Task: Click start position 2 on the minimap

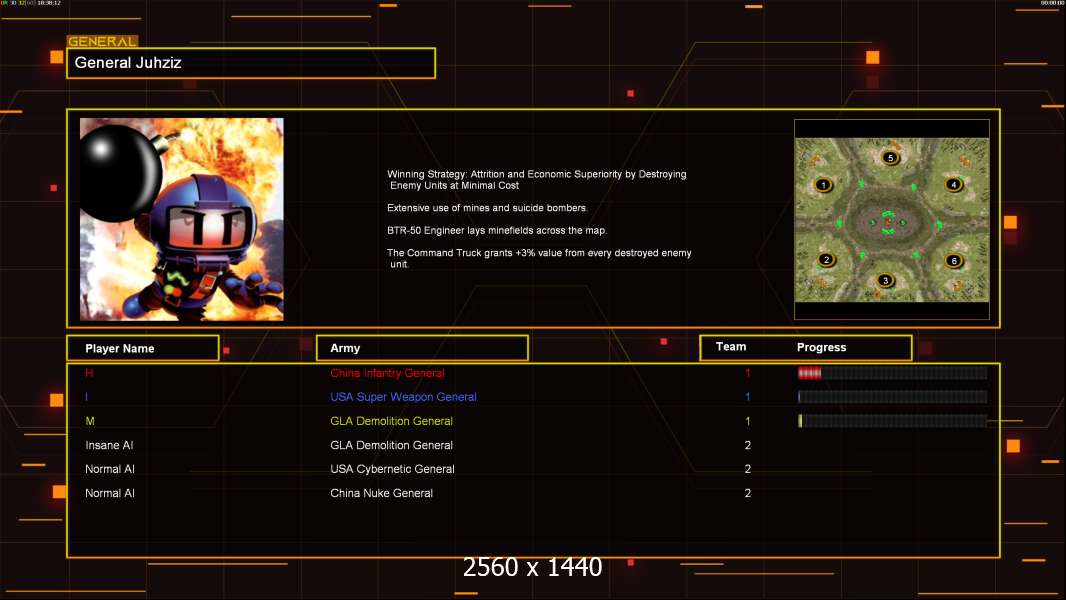Action: point(826,260)
